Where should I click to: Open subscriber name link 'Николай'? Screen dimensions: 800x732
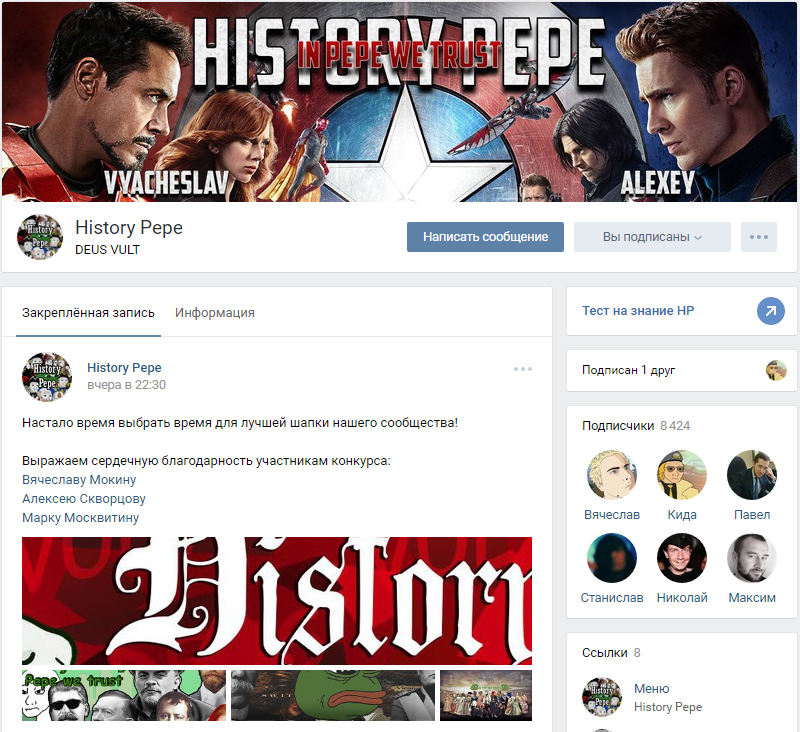pos(682,598)
